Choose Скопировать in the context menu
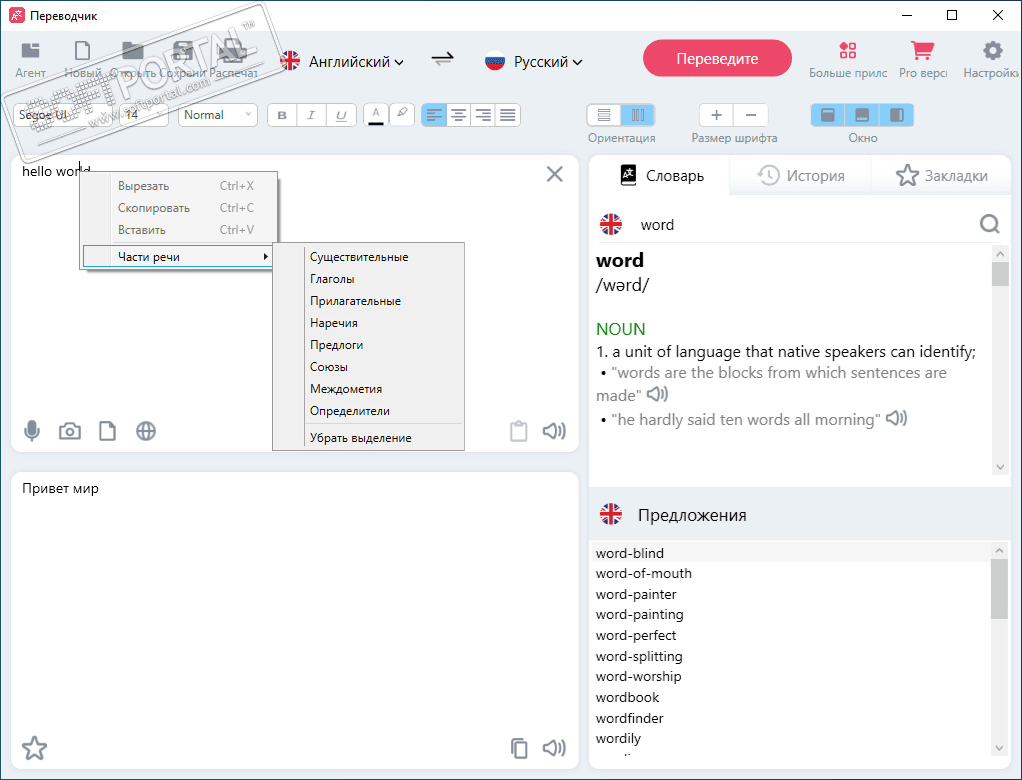This screenshot has height=780, width=1022. point(179,208)
